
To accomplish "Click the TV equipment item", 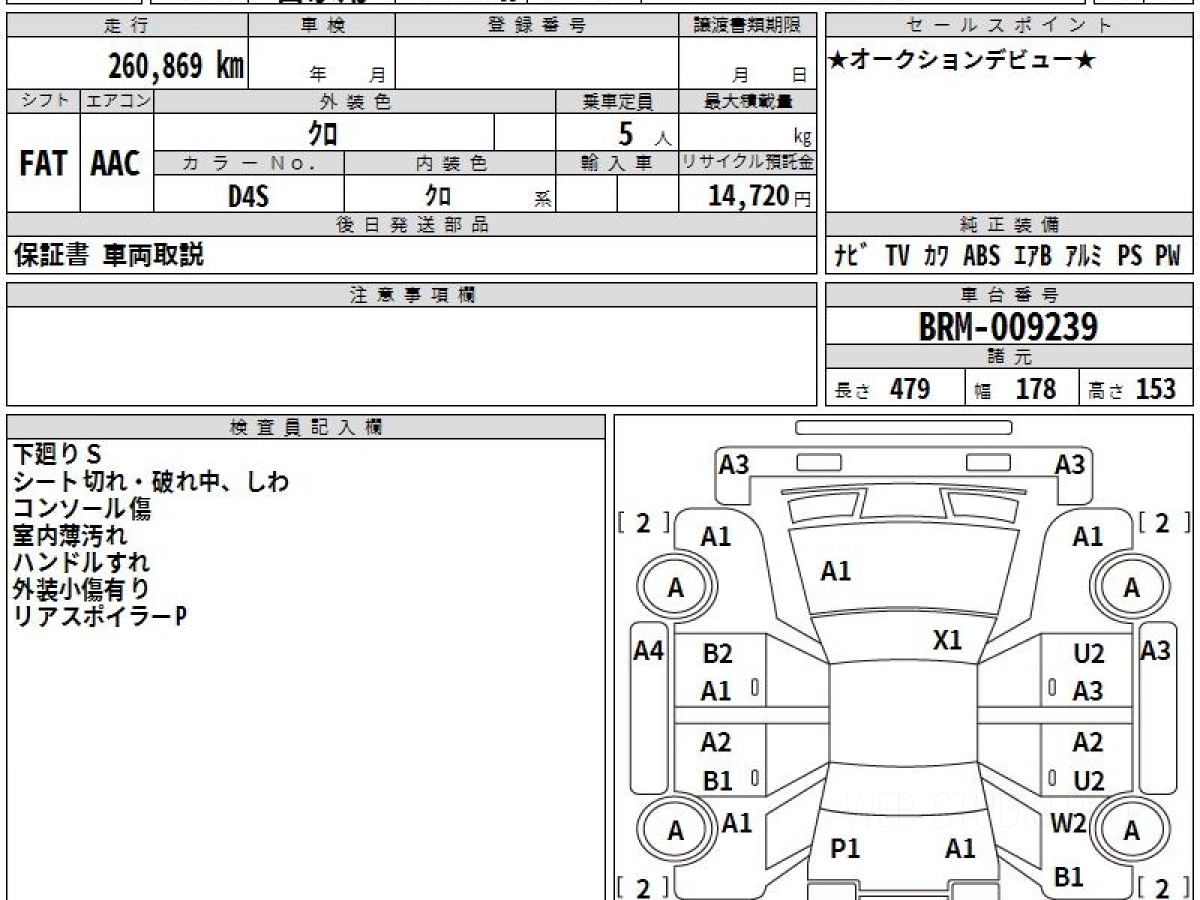I will click(x=897, y=256).
